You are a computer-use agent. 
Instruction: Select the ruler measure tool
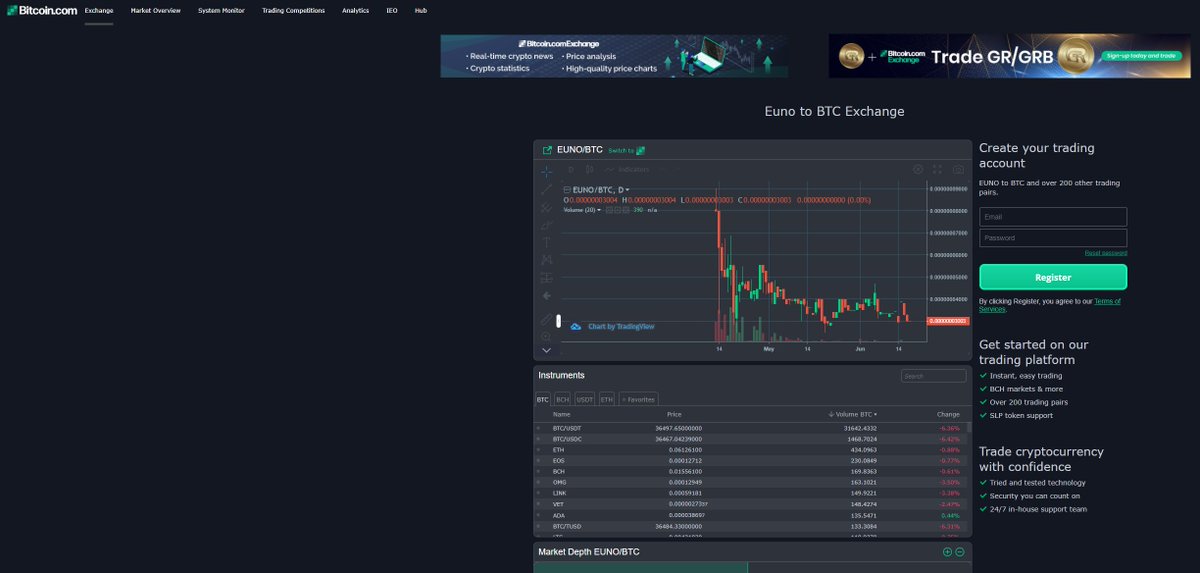546,320
